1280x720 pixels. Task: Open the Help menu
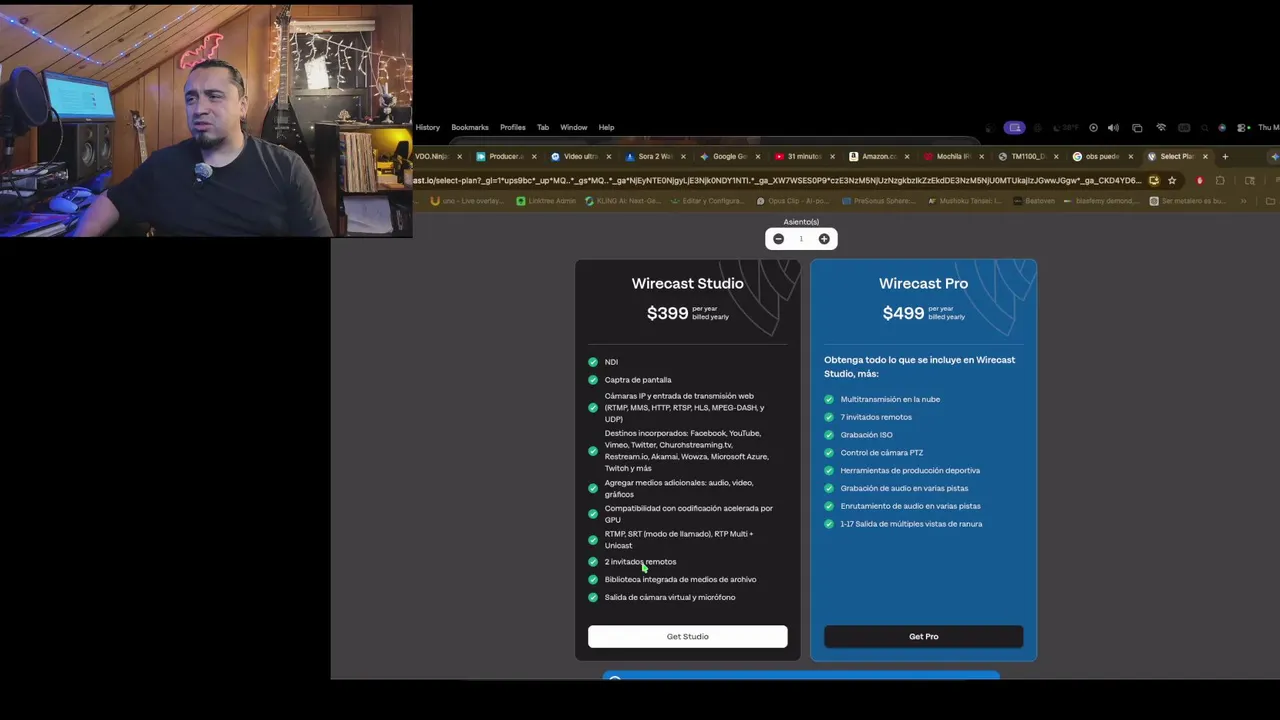point(606,127)
